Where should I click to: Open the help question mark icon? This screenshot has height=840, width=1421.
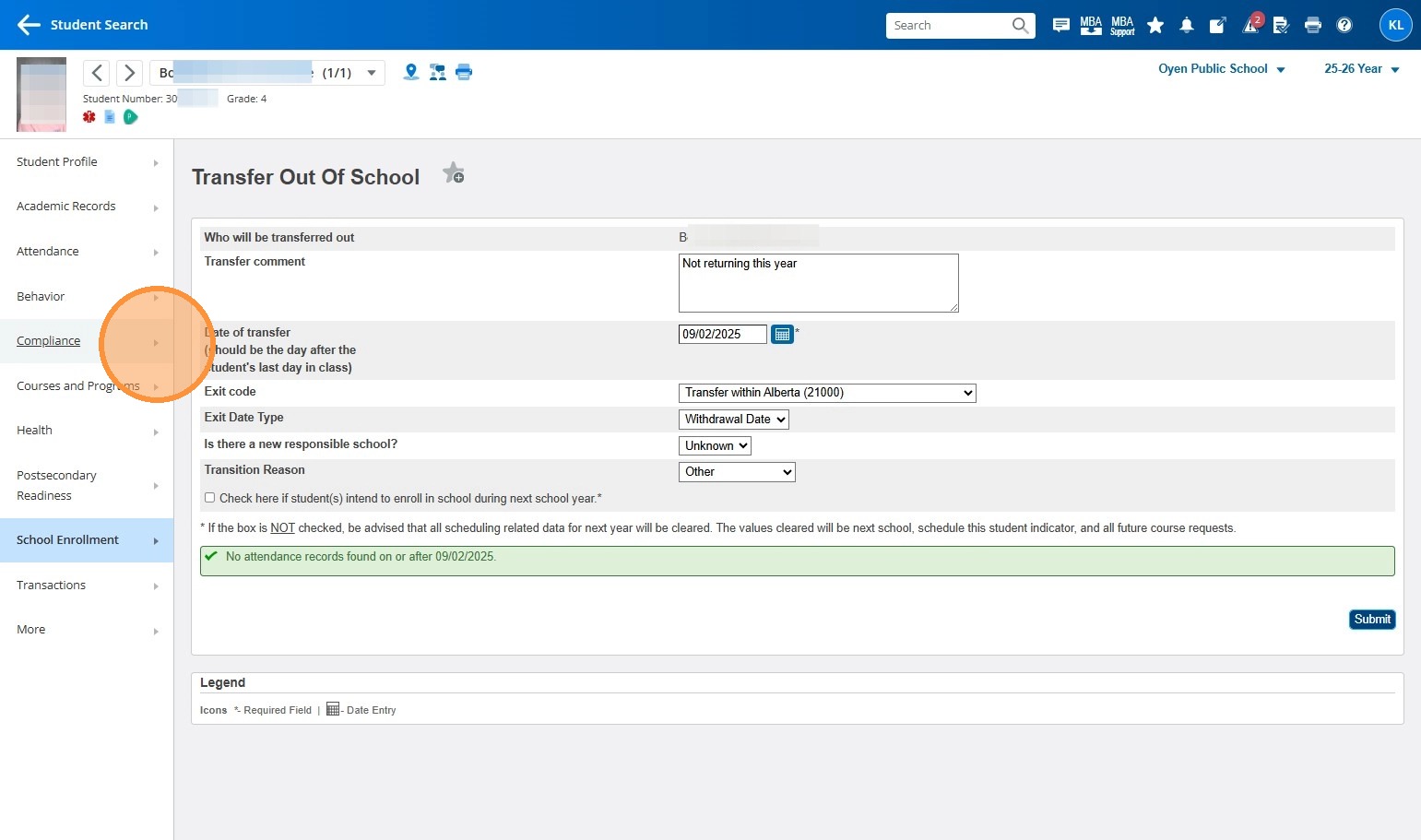coord(1344,26)
